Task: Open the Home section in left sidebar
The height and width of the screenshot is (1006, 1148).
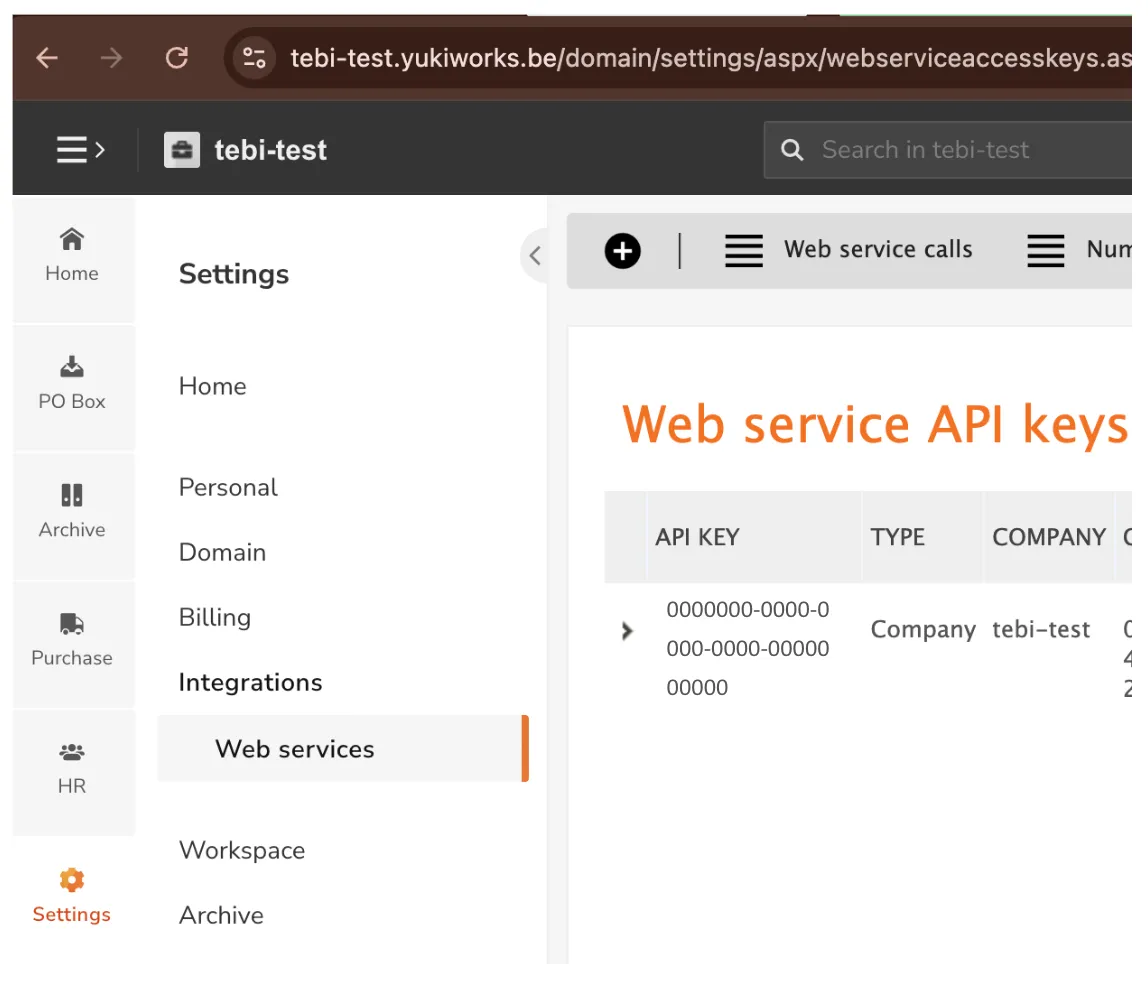Action: point(72,255)
